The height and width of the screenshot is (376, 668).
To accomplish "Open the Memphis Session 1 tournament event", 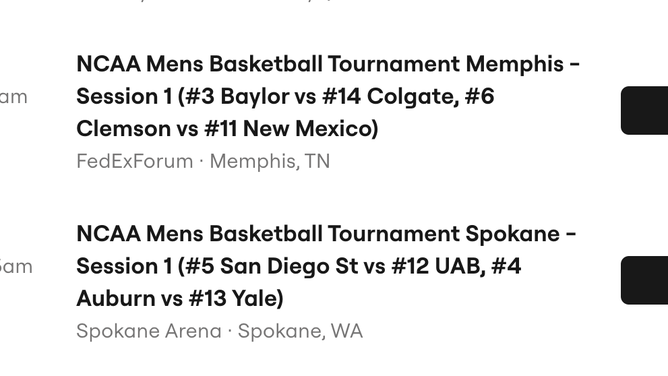I will [x=328, y=96].
